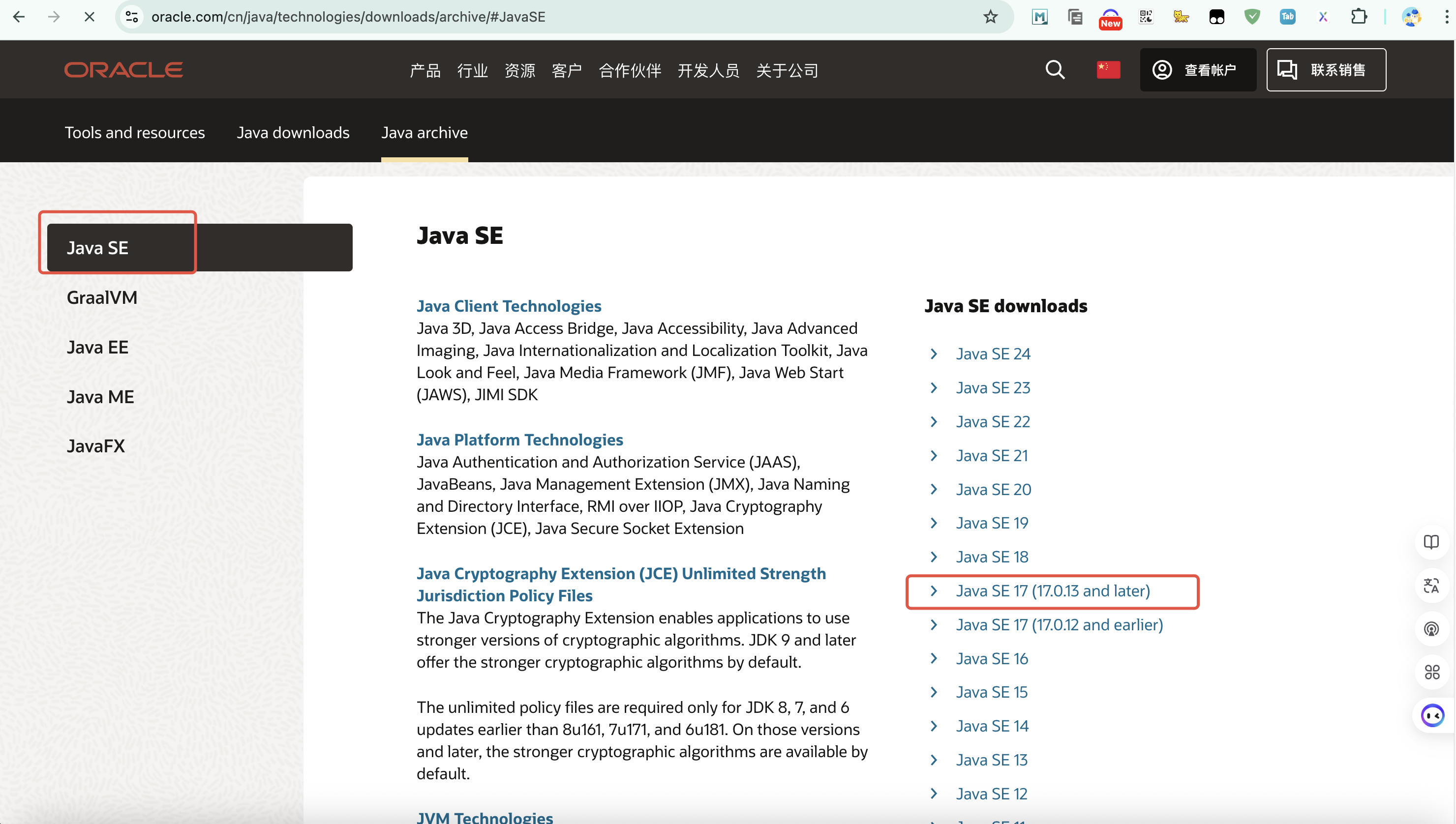
Task: Click the China flag language selector icon
Action: point(1108,69)
